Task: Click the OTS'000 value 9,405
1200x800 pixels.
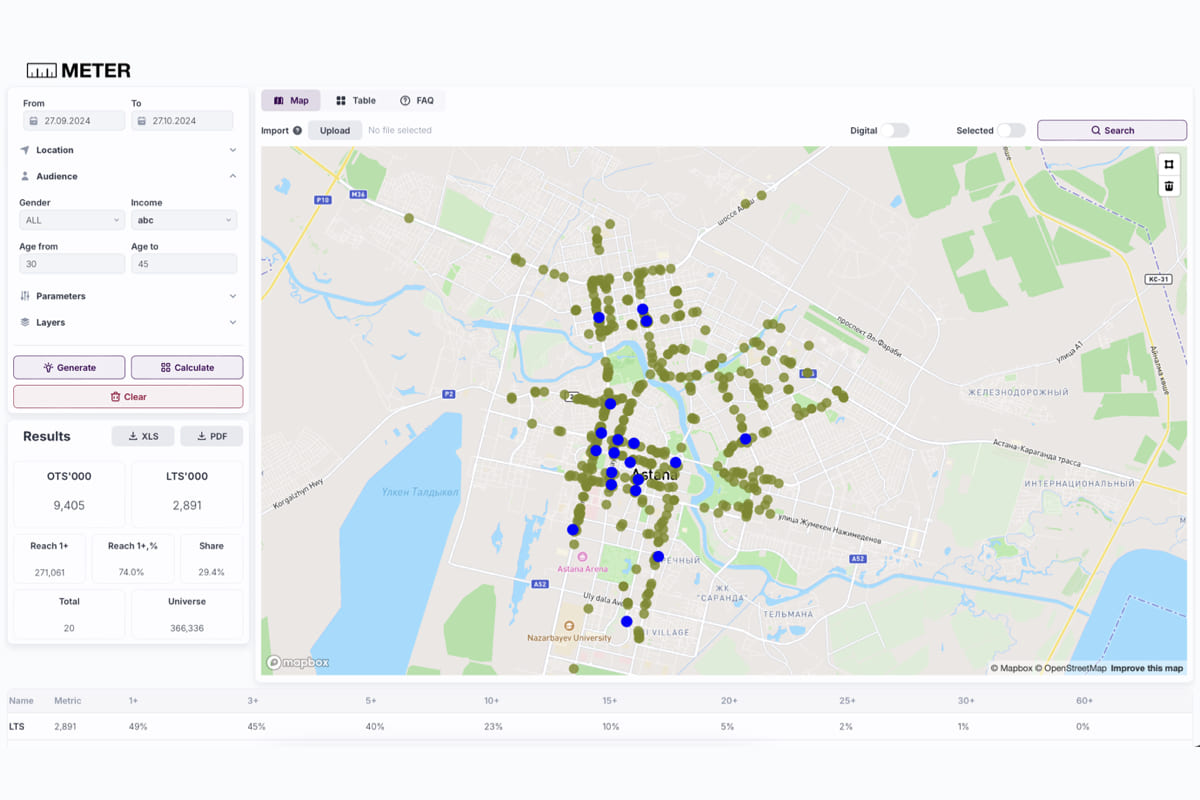Action: click(69, 505)
